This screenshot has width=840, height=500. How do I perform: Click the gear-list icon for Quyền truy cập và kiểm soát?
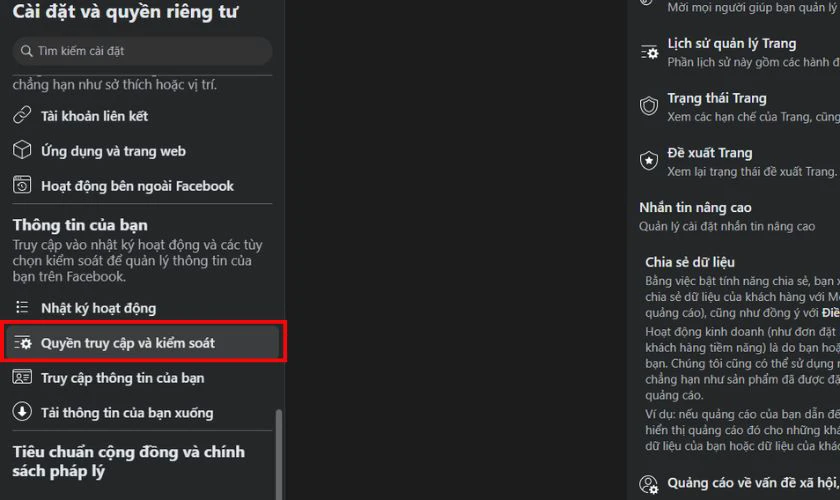click(22, 342)
